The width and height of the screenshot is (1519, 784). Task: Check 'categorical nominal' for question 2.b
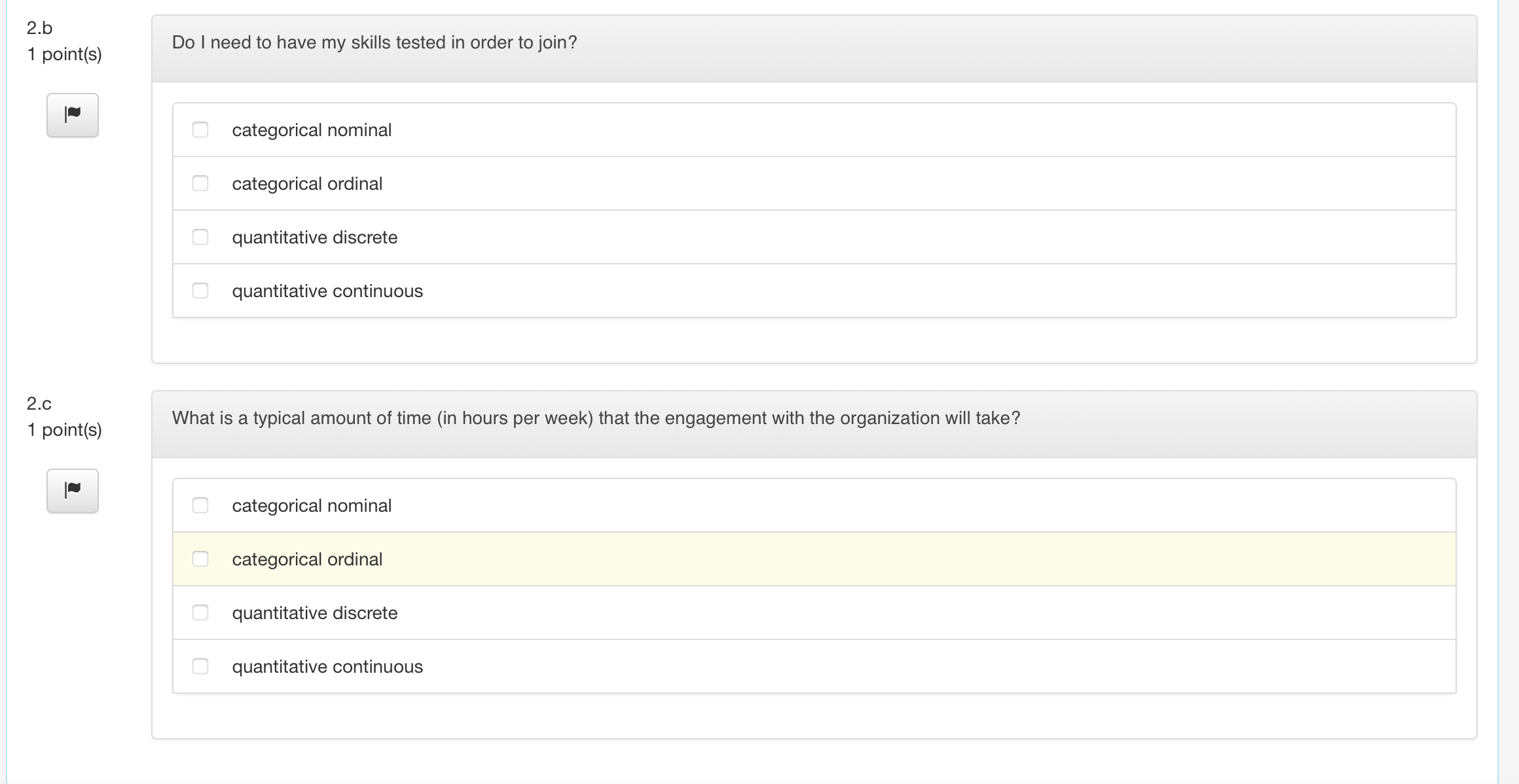tap(200, 130)
